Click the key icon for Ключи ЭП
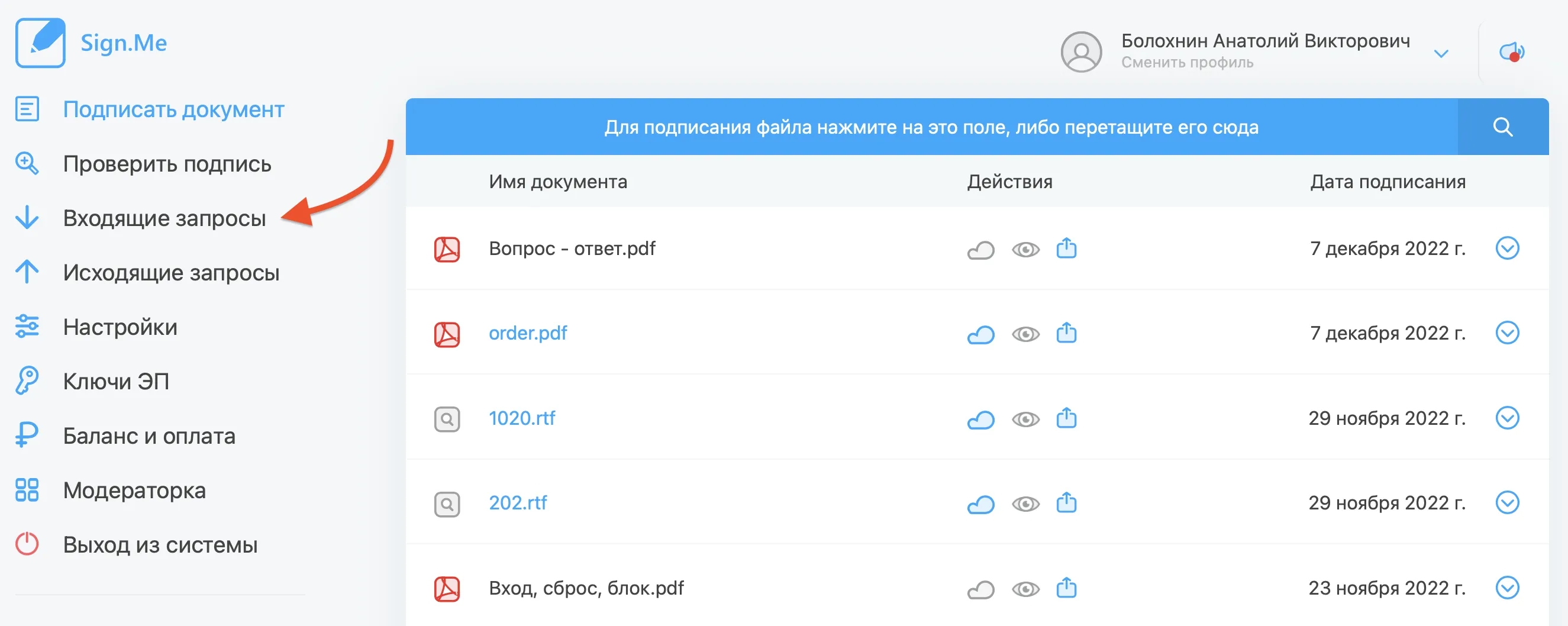 coord(27,380)
